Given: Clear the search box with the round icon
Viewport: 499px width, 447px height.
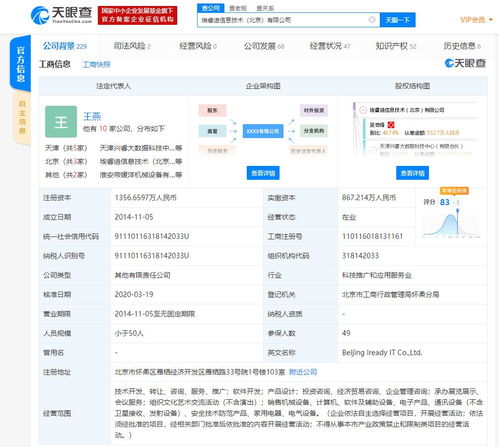Looking at the screenshot, I should pyautogui.click(x=372, y=20).
